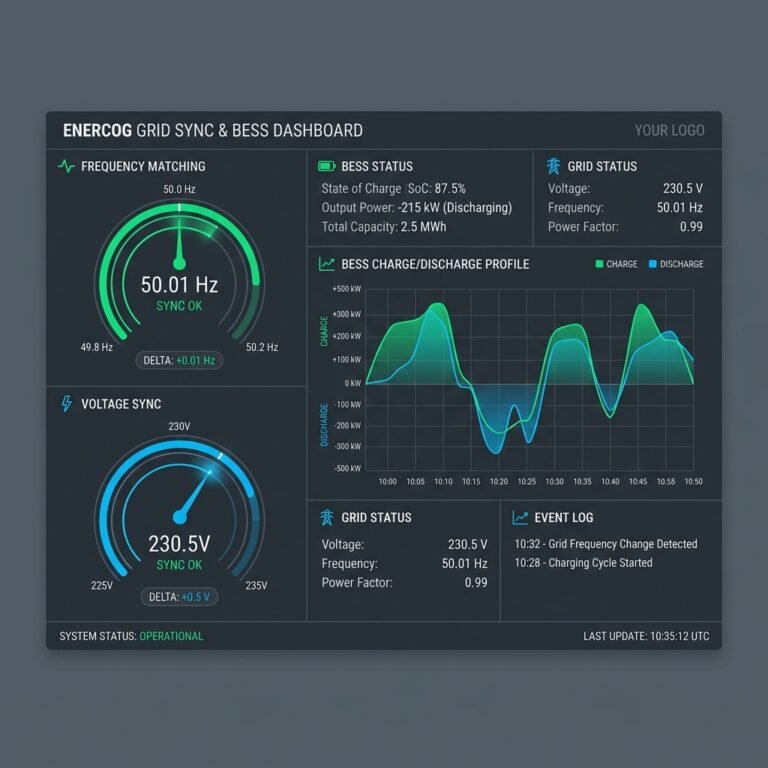Screen dimensions: 768x768
Task: Click the 10:20 time marker on chart
Action: click(499, 481)
